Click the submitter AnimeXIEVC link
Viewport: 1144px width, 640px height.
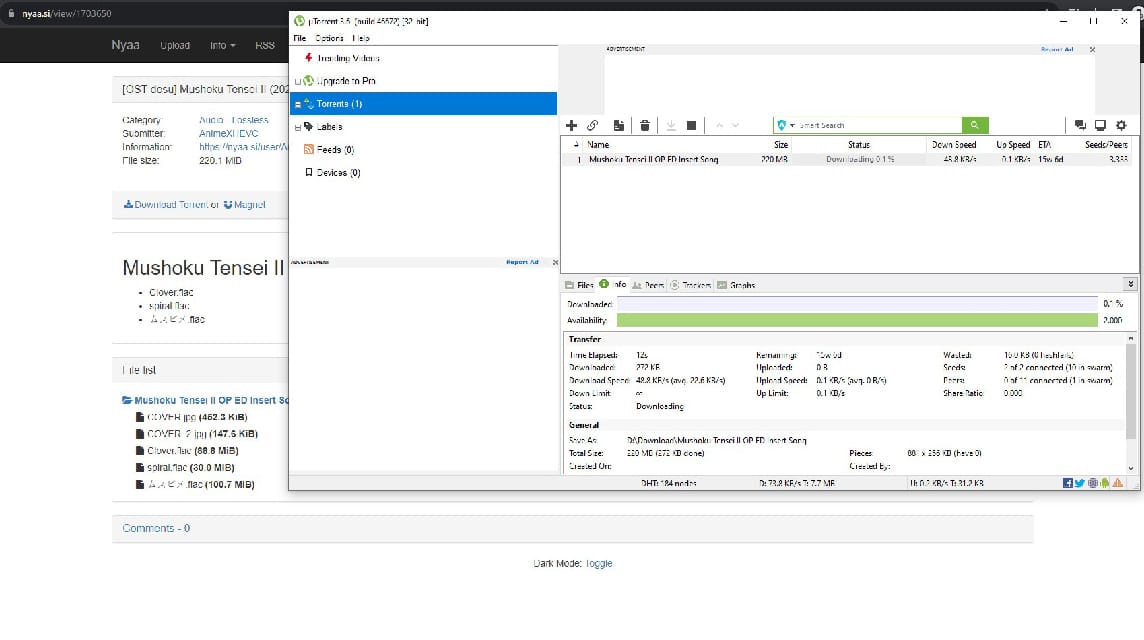pyautogui.click(x=228, y=134)
